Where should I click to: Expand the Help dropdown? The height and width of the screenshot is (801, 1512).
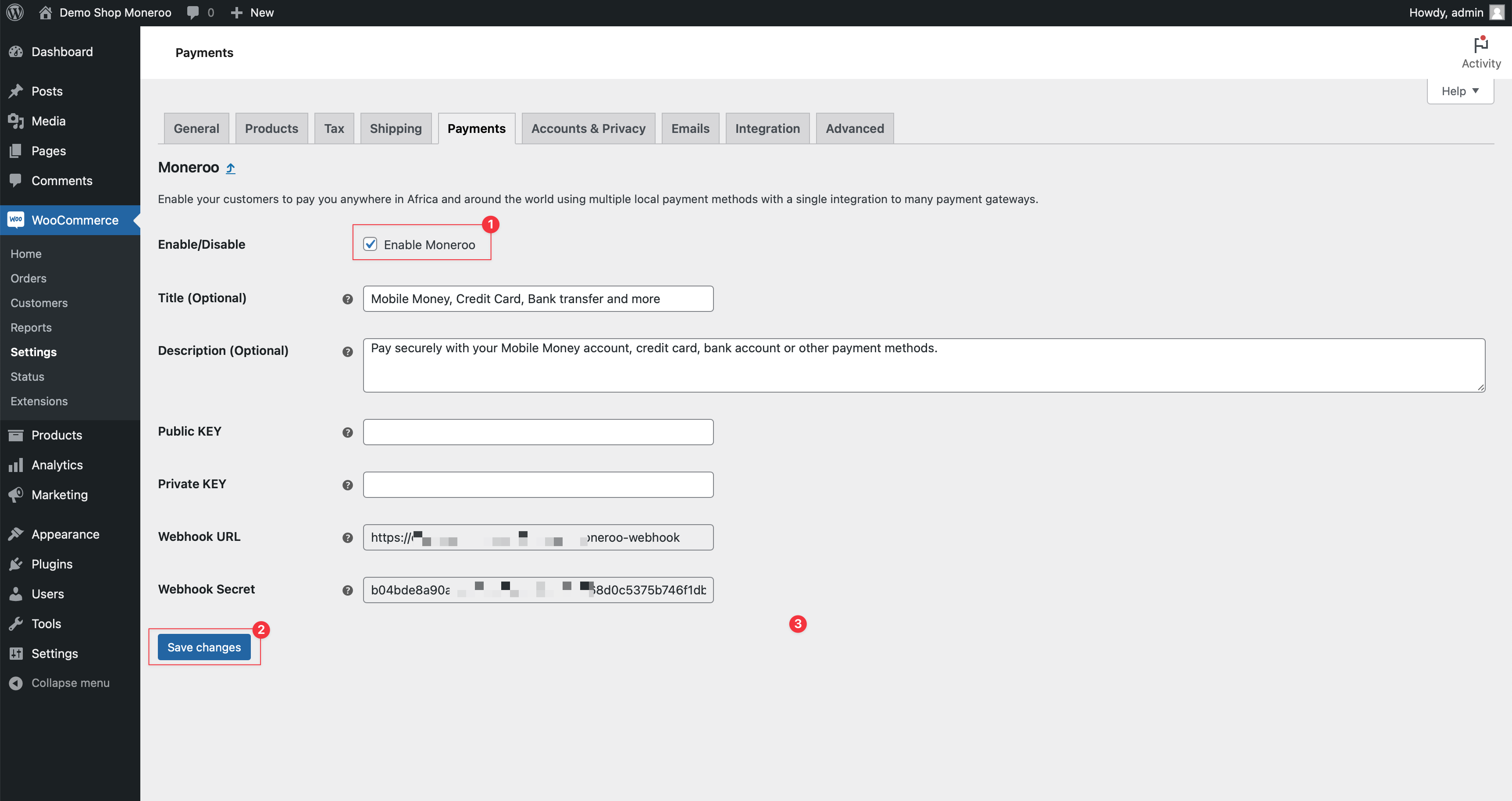pos(1460,91)
